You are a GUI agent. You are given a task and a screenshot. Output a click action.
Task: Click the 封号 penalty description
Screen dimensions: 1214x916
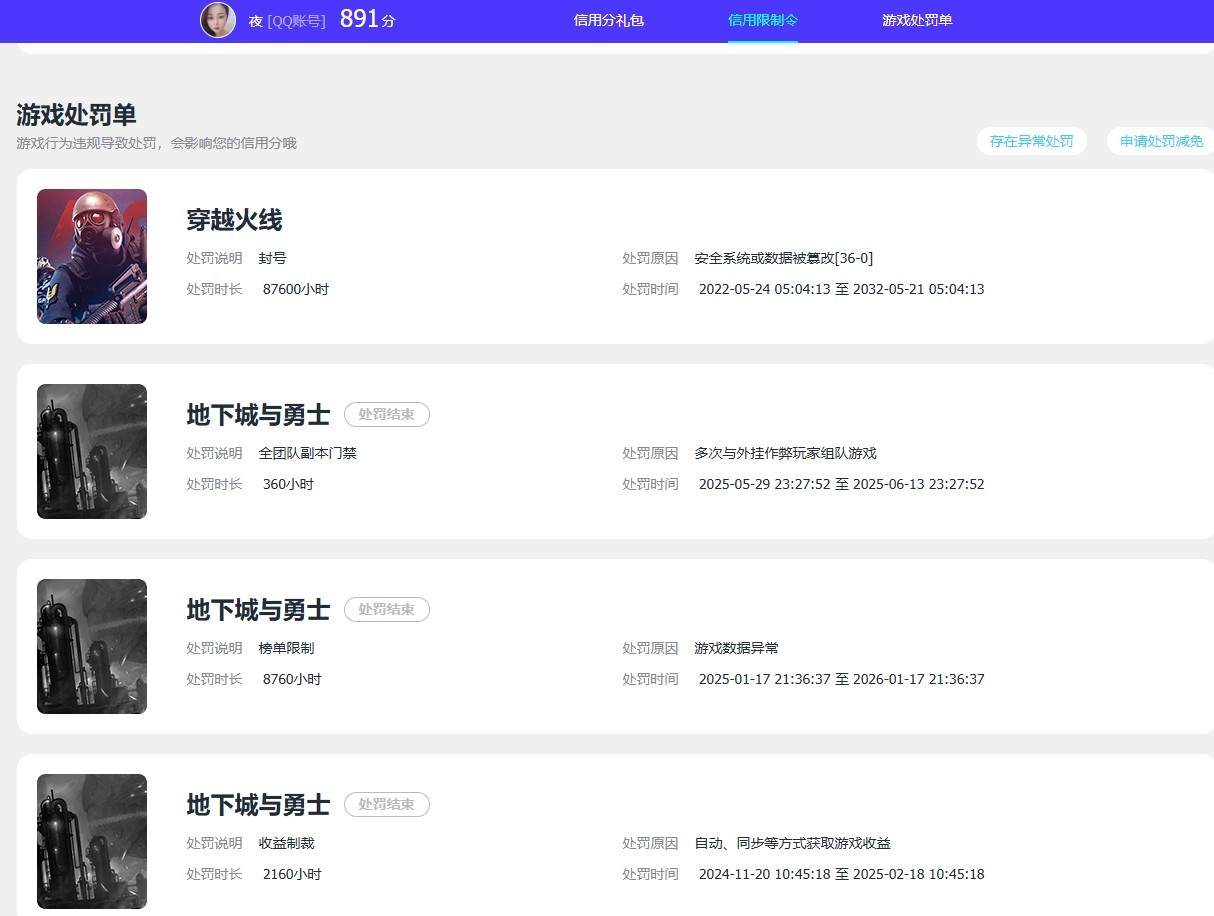(x=273, y=258)
